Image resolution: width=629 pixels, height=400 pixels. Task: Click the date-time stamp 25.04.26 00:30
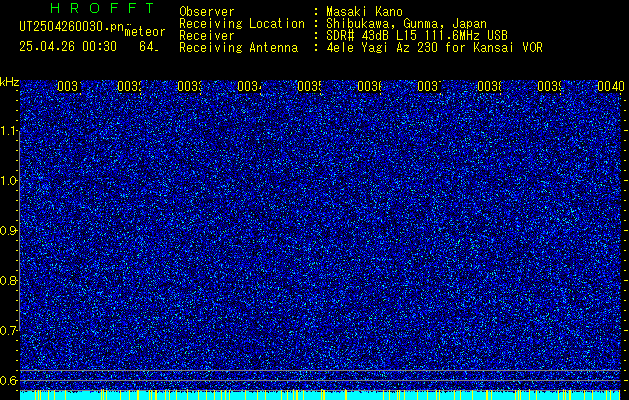68,47
